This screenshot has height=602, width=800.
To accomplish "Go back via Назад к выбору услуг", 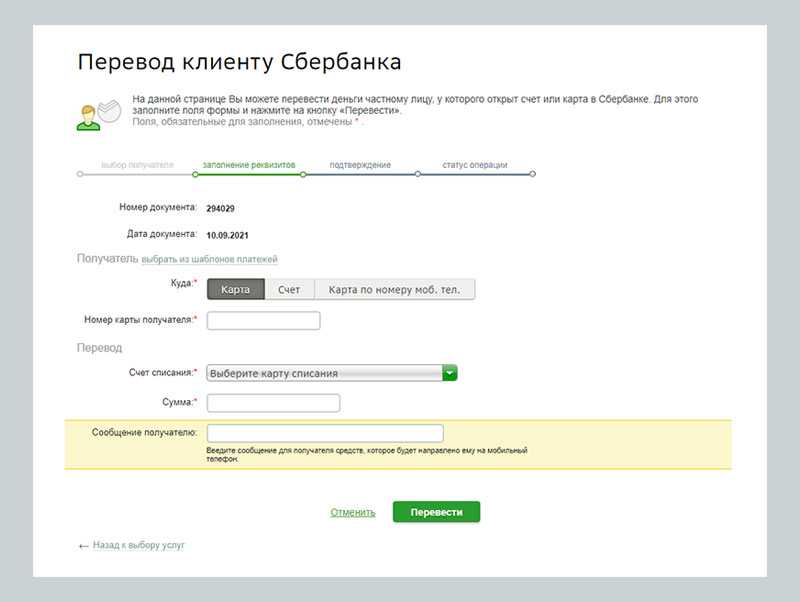I will point(138,545).
